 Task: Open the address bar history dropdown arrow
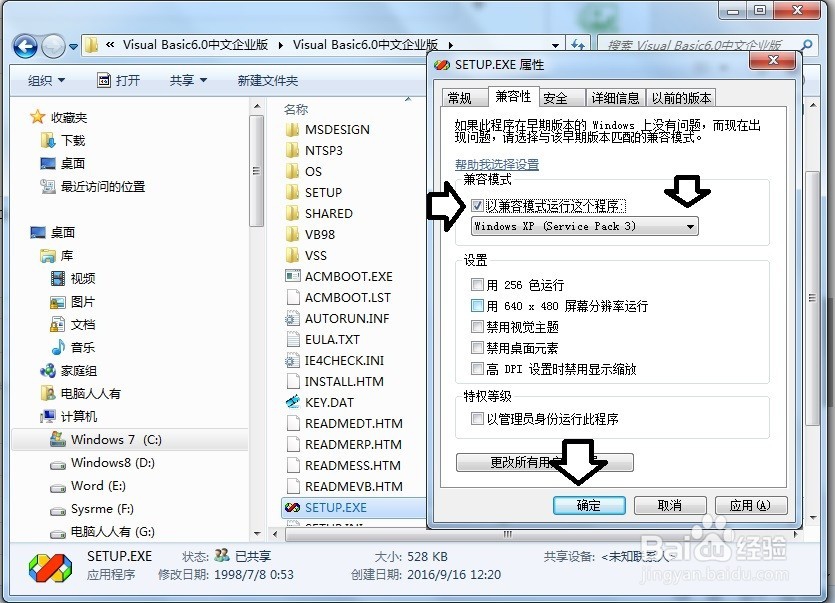[x=555, y=45]
